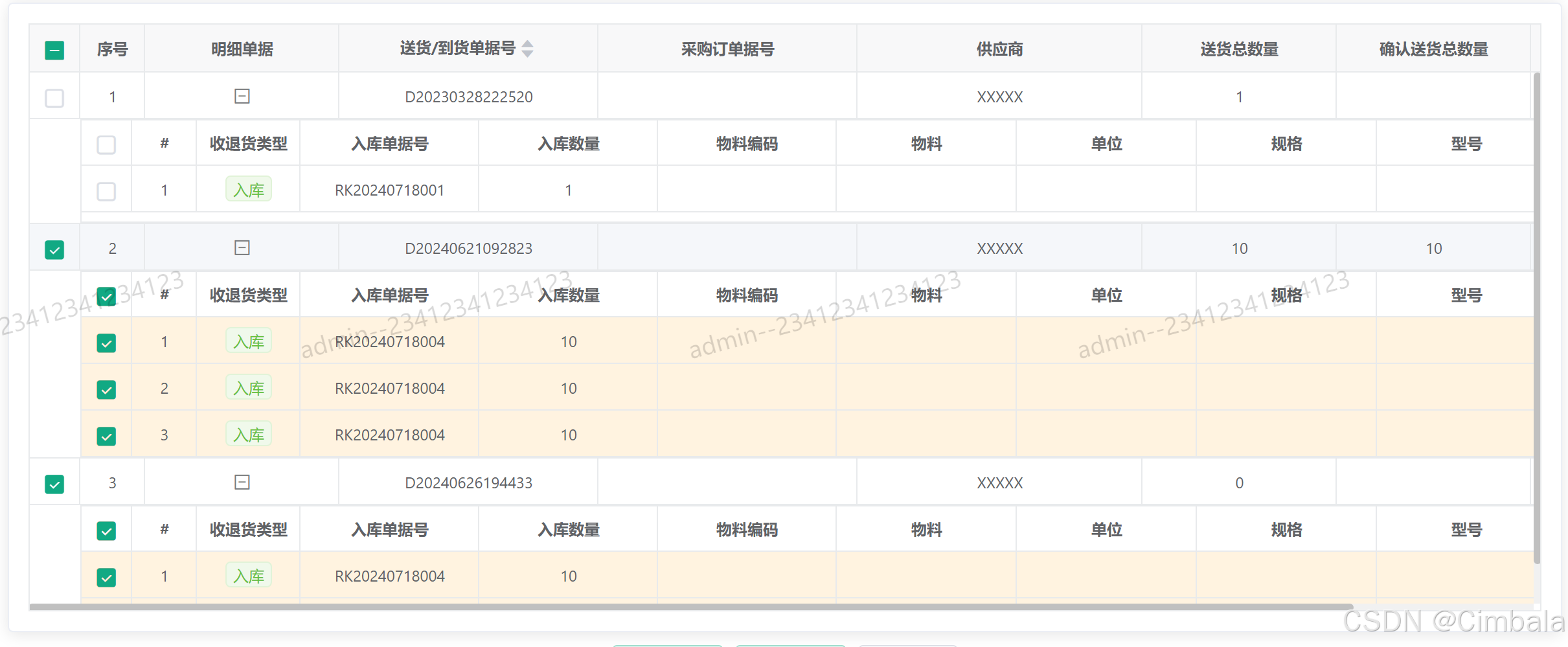This screenshot has width=1568, height=647.
Task: Click 收退货类型 header in first sub-table
Action: (248, 144)
